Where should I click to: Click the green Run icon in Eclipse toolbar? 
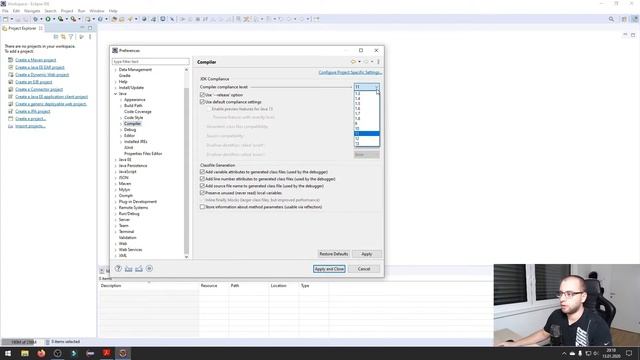(x=48, y=19)
